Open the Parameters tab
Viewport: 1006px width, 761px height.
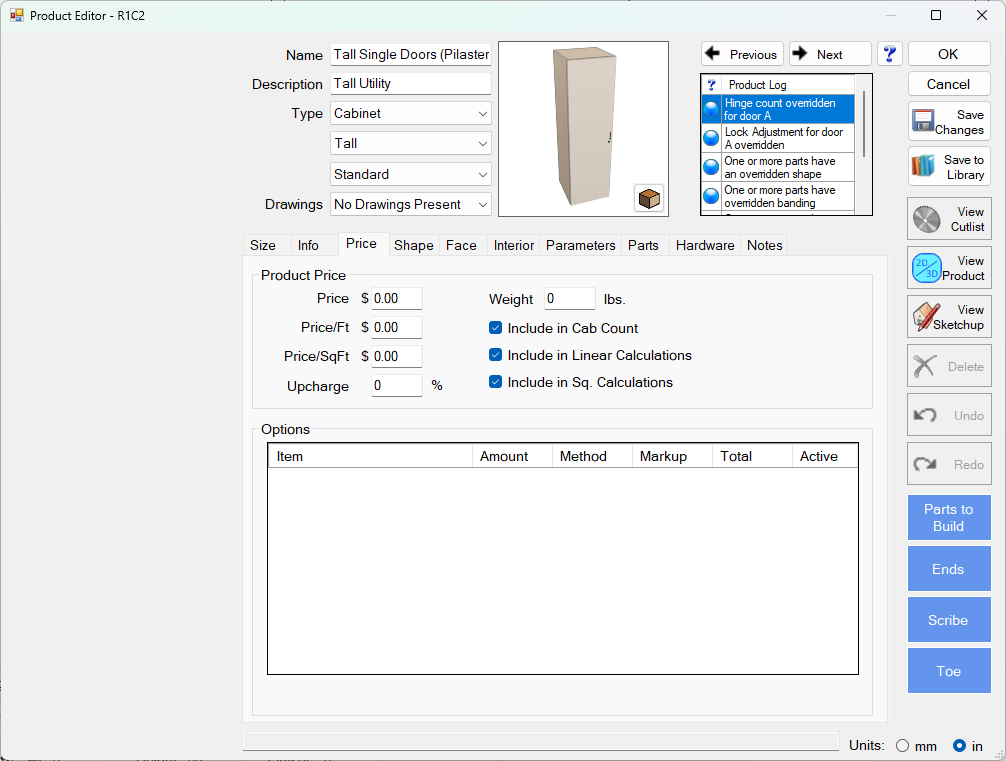[x=580, y=245]
